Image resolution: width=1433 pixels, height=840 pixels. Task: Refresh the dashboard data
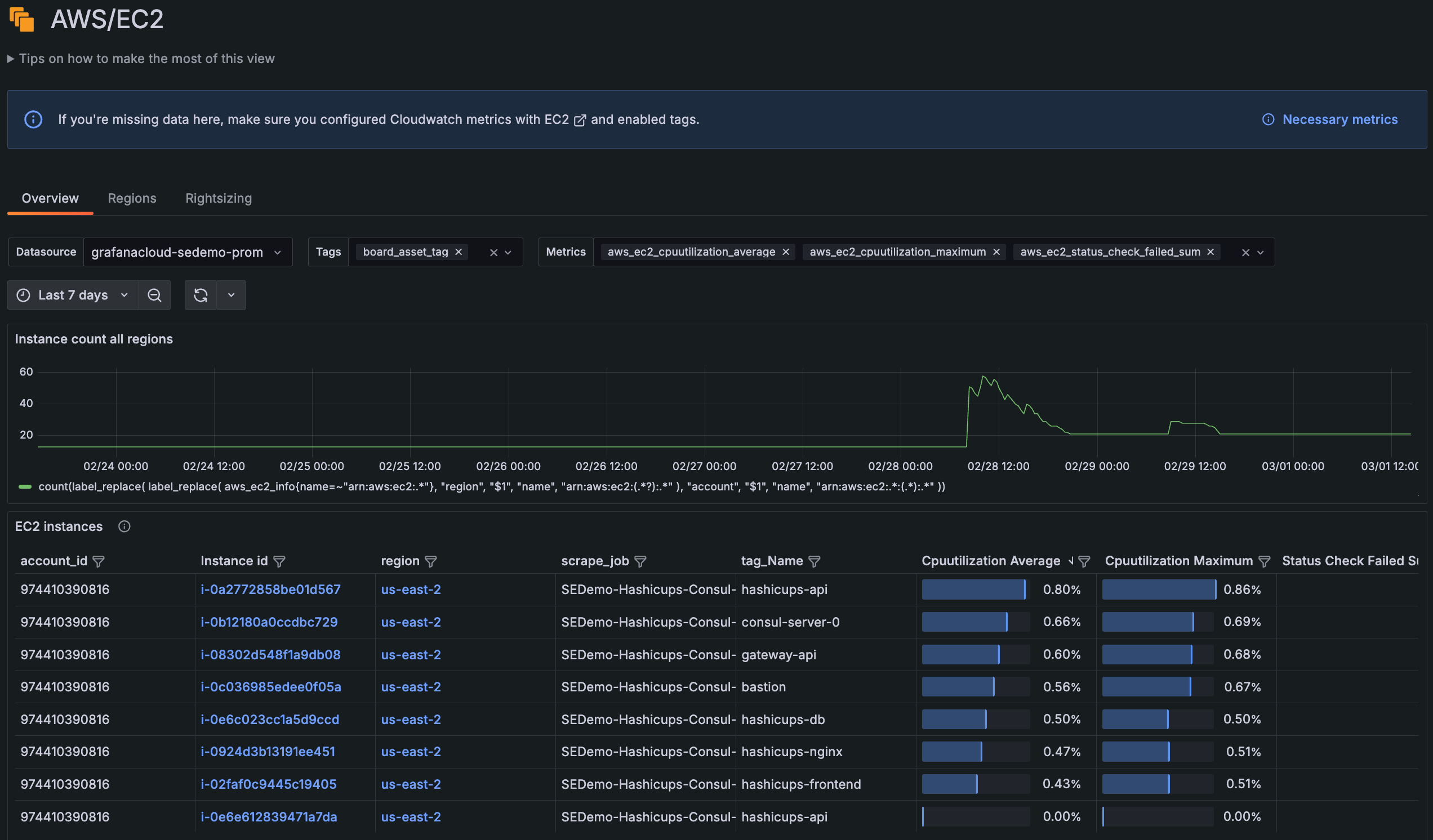(200, 295)
